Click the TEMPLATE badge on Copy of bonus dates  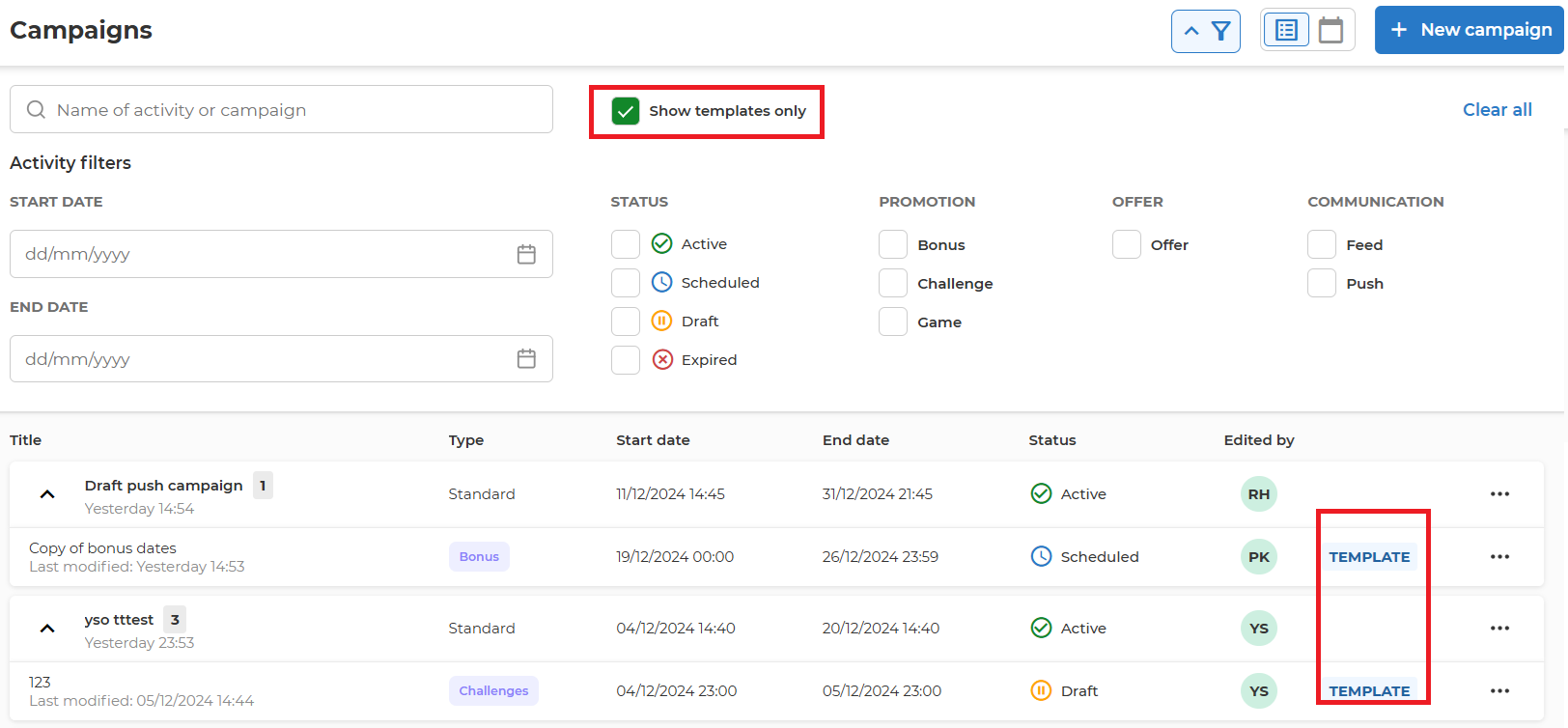[x=1369, y=557]
